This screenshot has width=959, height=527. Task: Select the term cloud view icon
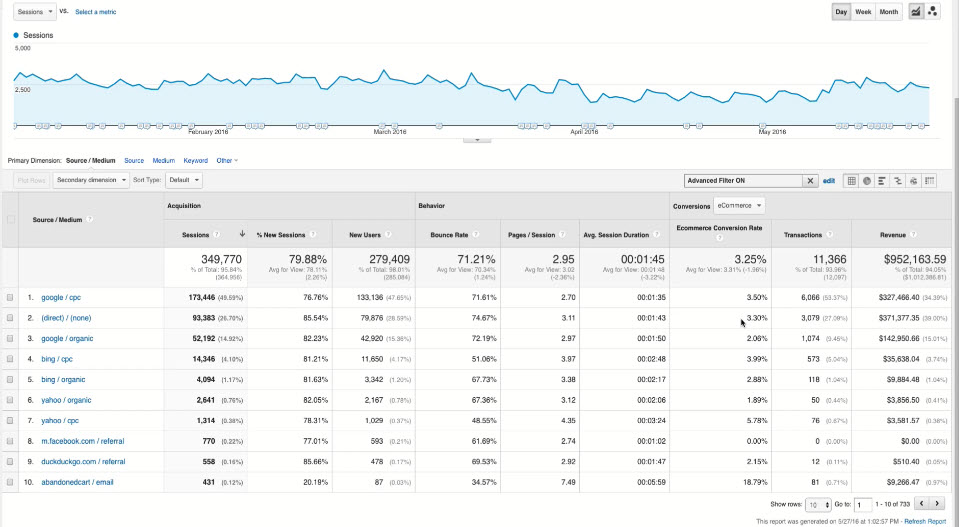click(914, 181)
